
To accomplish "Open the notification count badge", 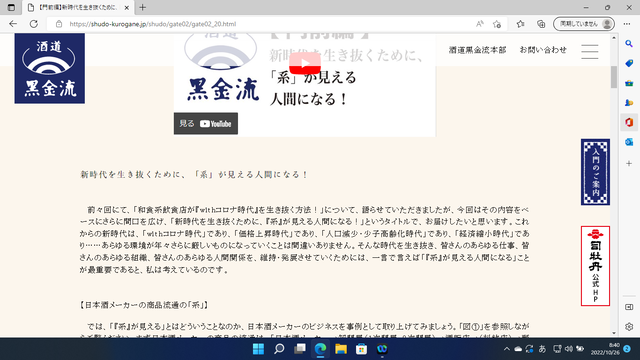I will click(x=627, y=349).
